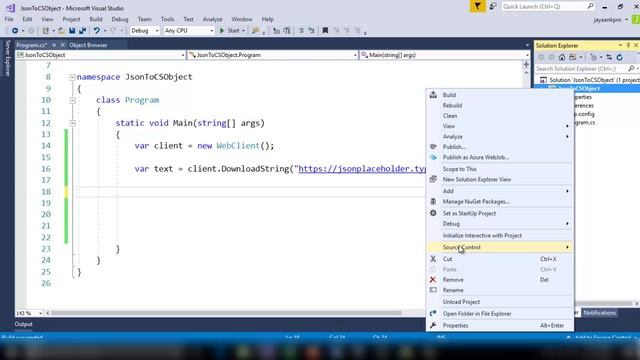Viewport: 640px width, 360px height.
Task: Click the Cut scissors icon in menu
Action: (433, 259)
